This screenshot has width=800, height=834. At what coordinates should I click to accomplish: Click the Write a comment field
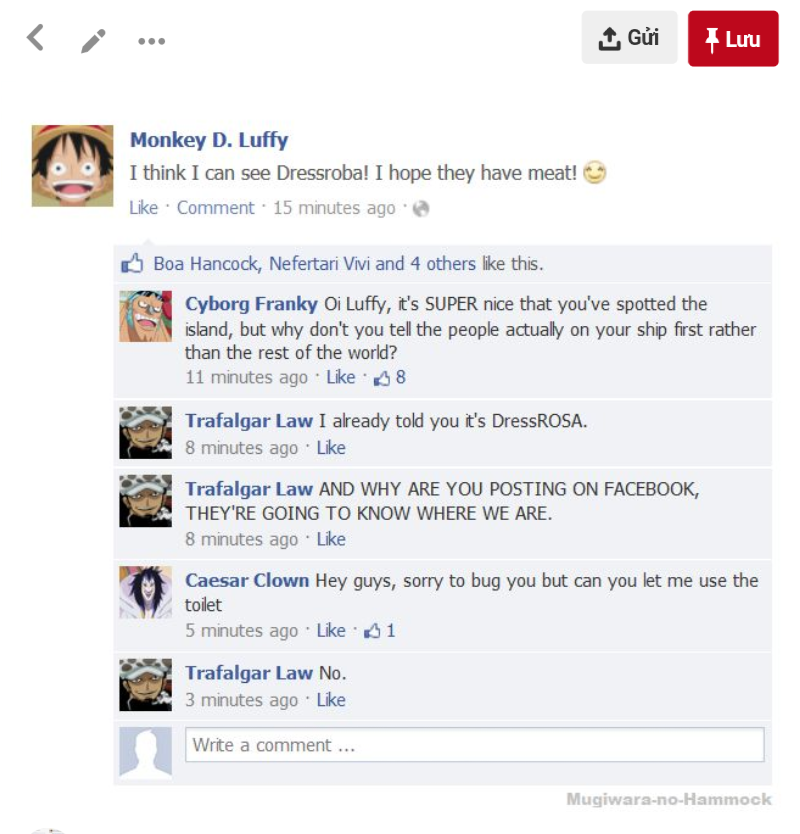tap(474, 745)
